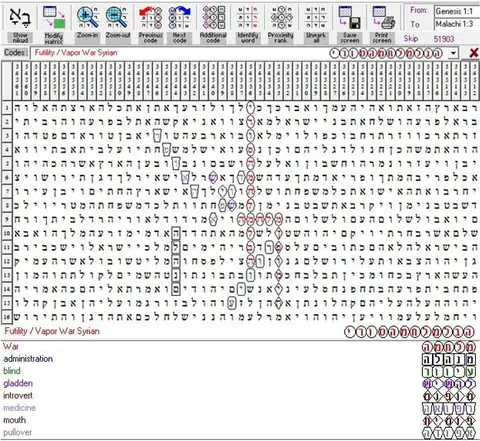
Task: Open the Modify matrix tool
Action: point(54,18)
